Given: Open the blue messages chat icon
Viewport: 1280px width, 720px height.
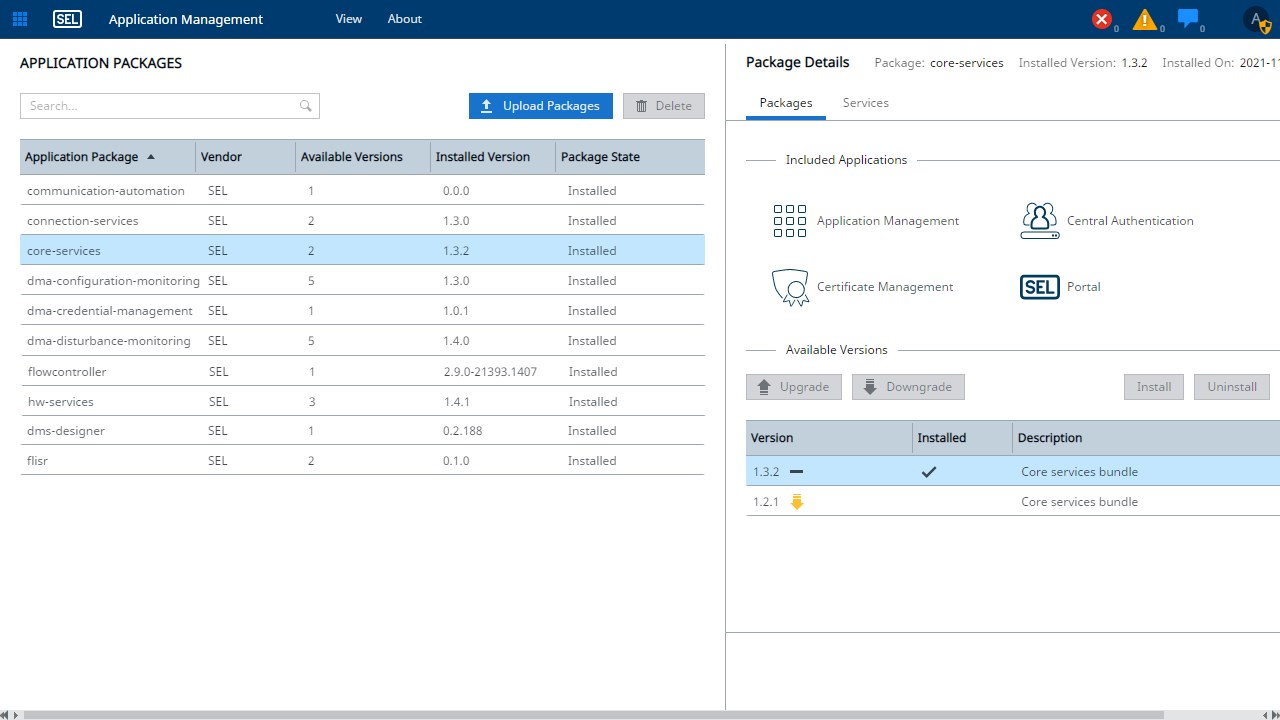Looking at the screenshot, I should point(1188,18).
